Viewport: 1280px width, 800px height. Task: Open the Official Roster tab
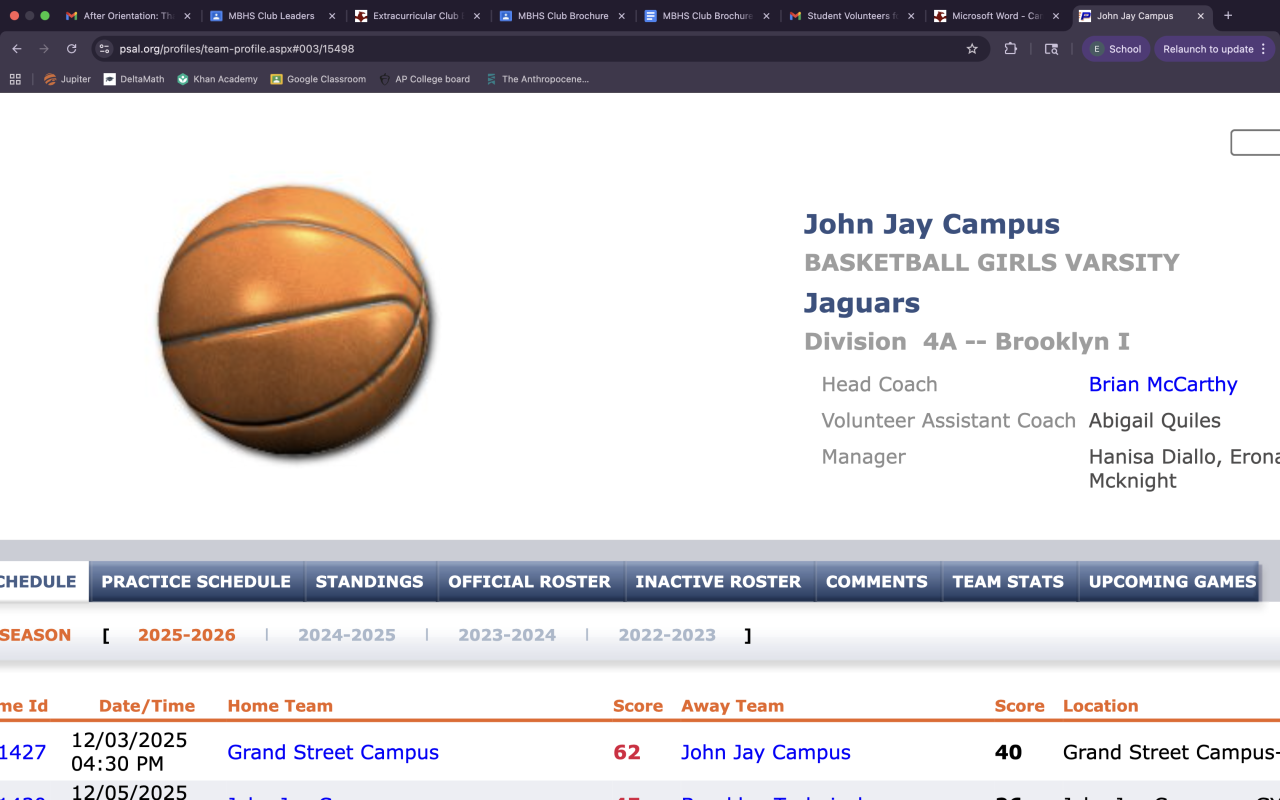(x=529, y=581)
